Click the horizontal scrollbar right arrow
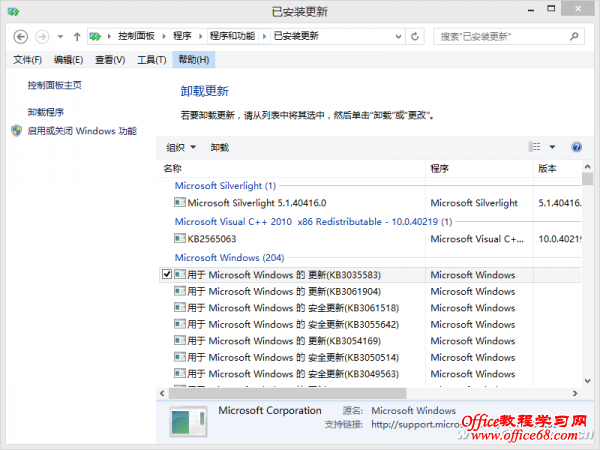This screenshot has height=450, width=600. 575,393
